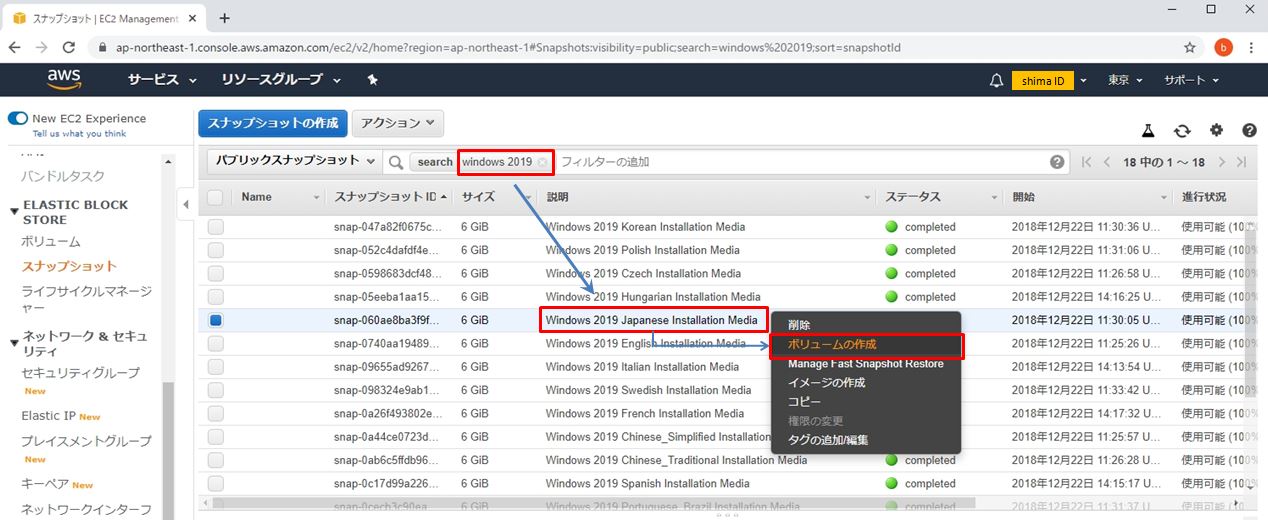Open the browser profile avatar
1268x520 pixels.
(1223, 47)
